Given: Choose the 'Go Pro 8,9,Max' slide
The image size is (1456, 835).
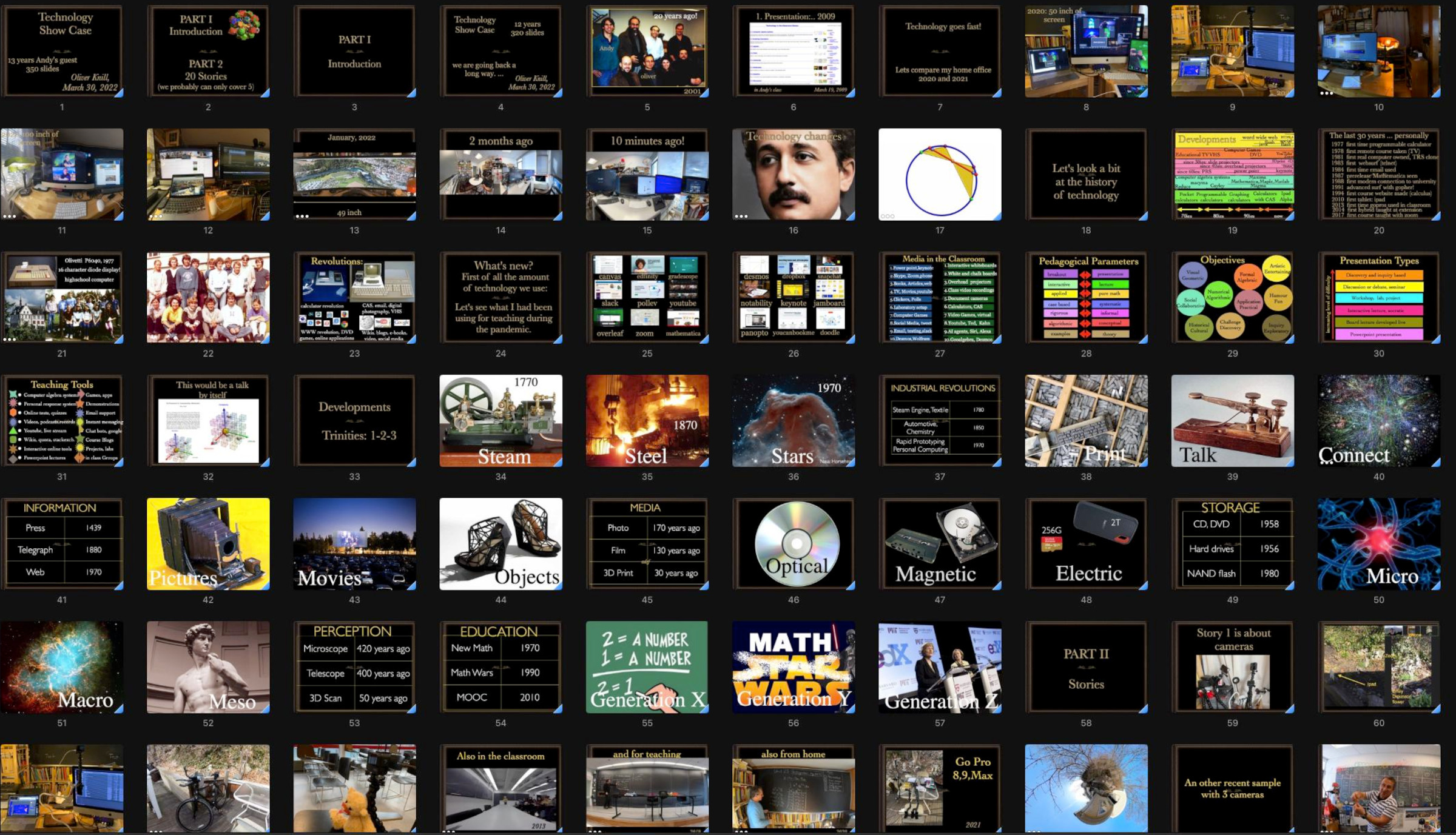Looking at the screenshot, I should [x=940, y=788].
